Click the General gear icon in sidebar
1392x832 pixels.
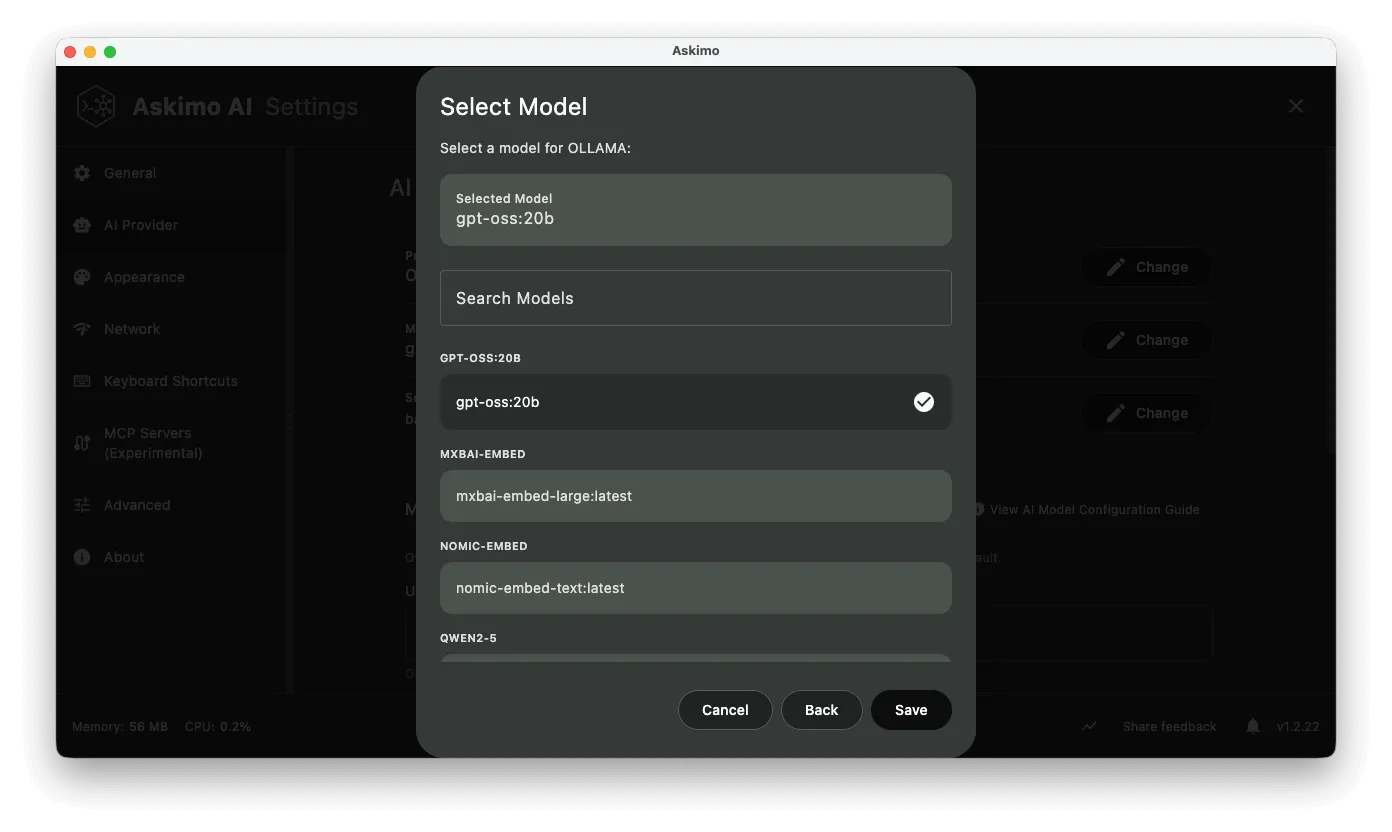pyautogui.click(x=82, y=173)
